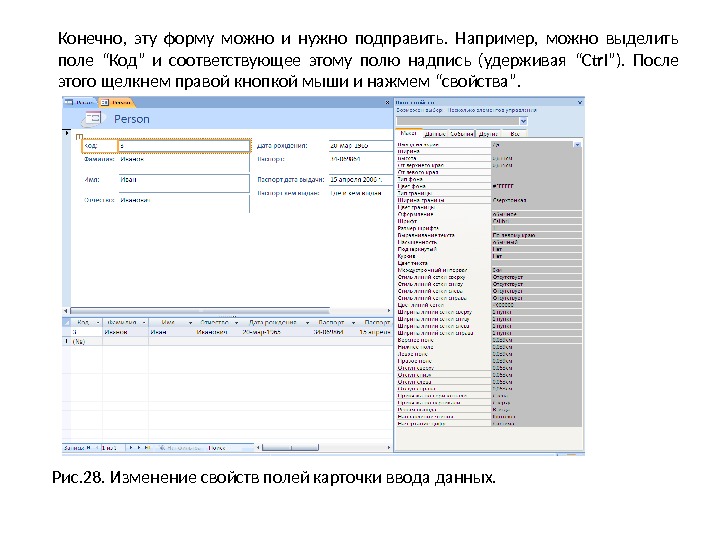Click the Дата рождения date field
720x540 pixels.
[x=360, y=146]
